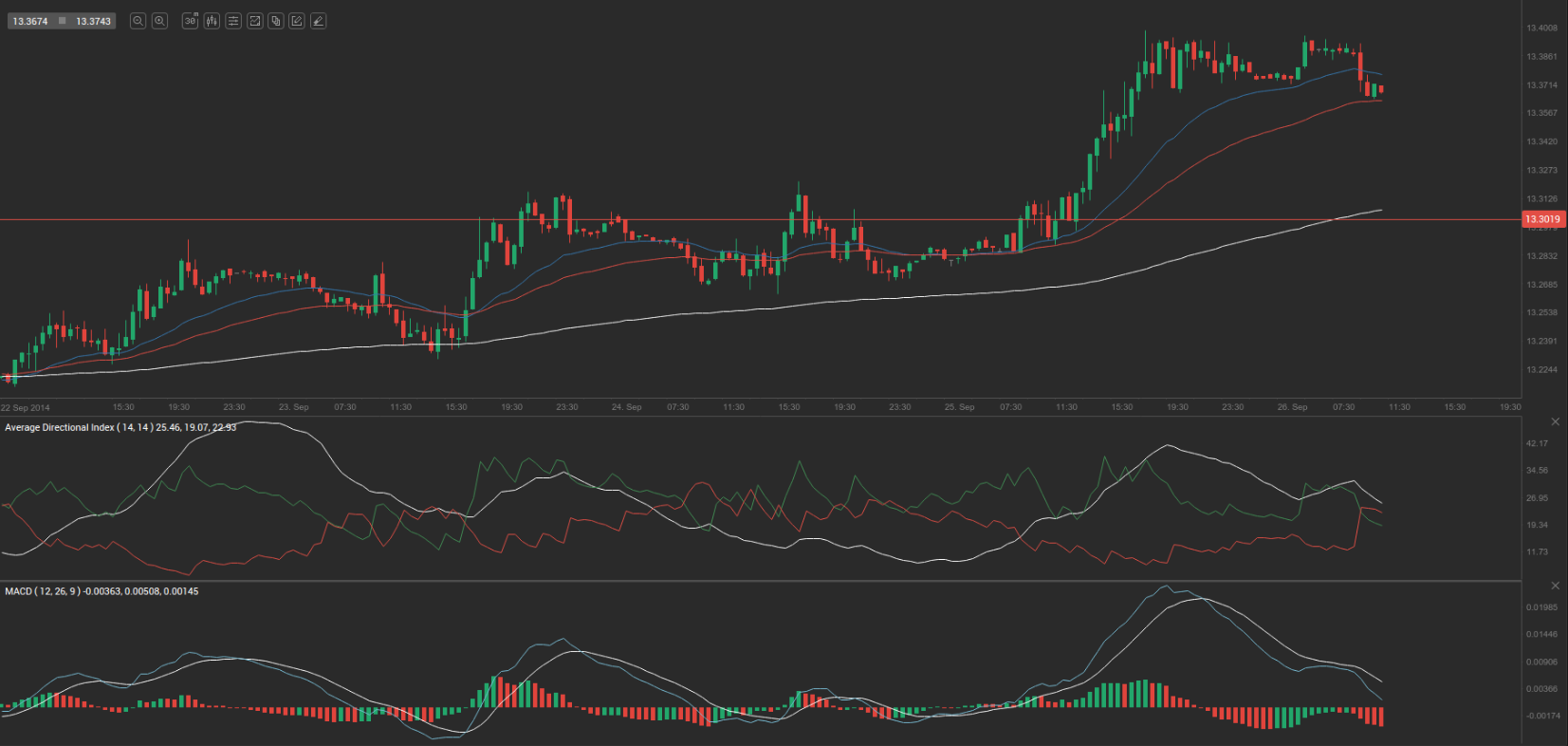Open the candlestick chart type selector

coord(212,21)
